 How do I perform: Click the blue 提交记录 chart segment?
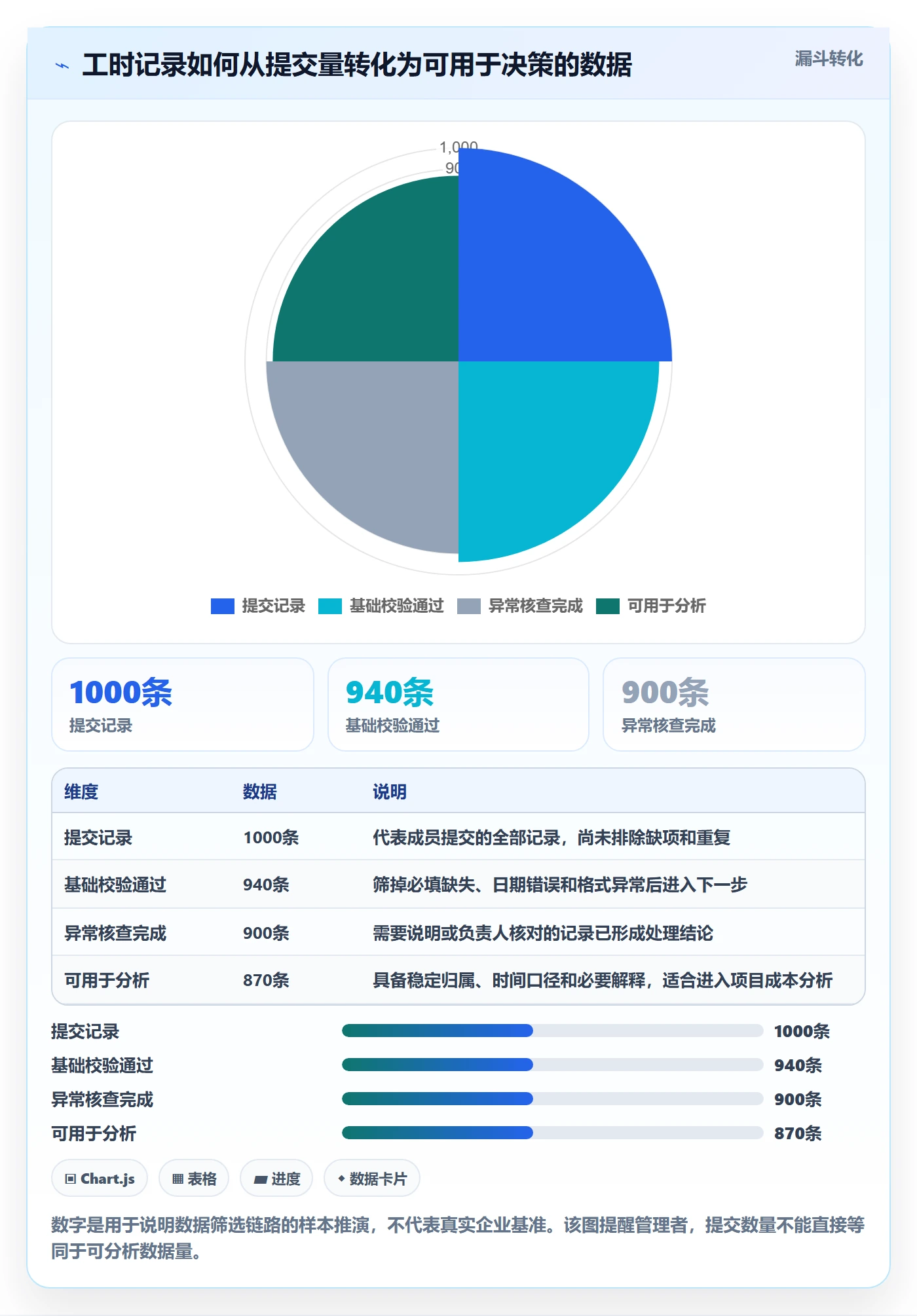pos(550,268)
